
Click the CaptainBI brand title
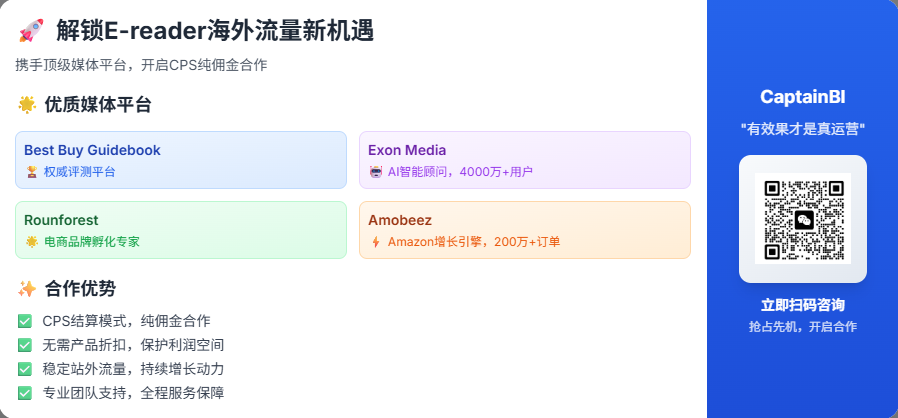point(803,97)
